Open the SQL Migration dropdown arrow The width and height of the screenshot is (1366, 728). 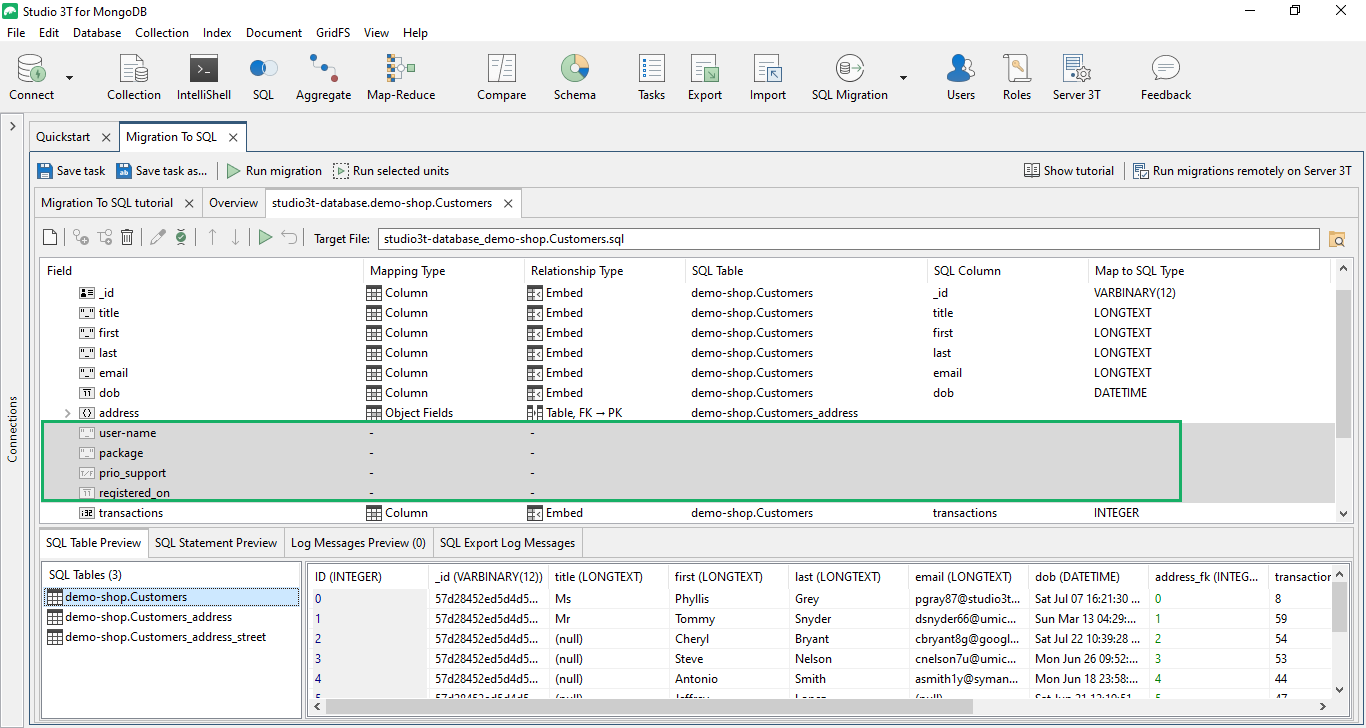pos(902,77)
